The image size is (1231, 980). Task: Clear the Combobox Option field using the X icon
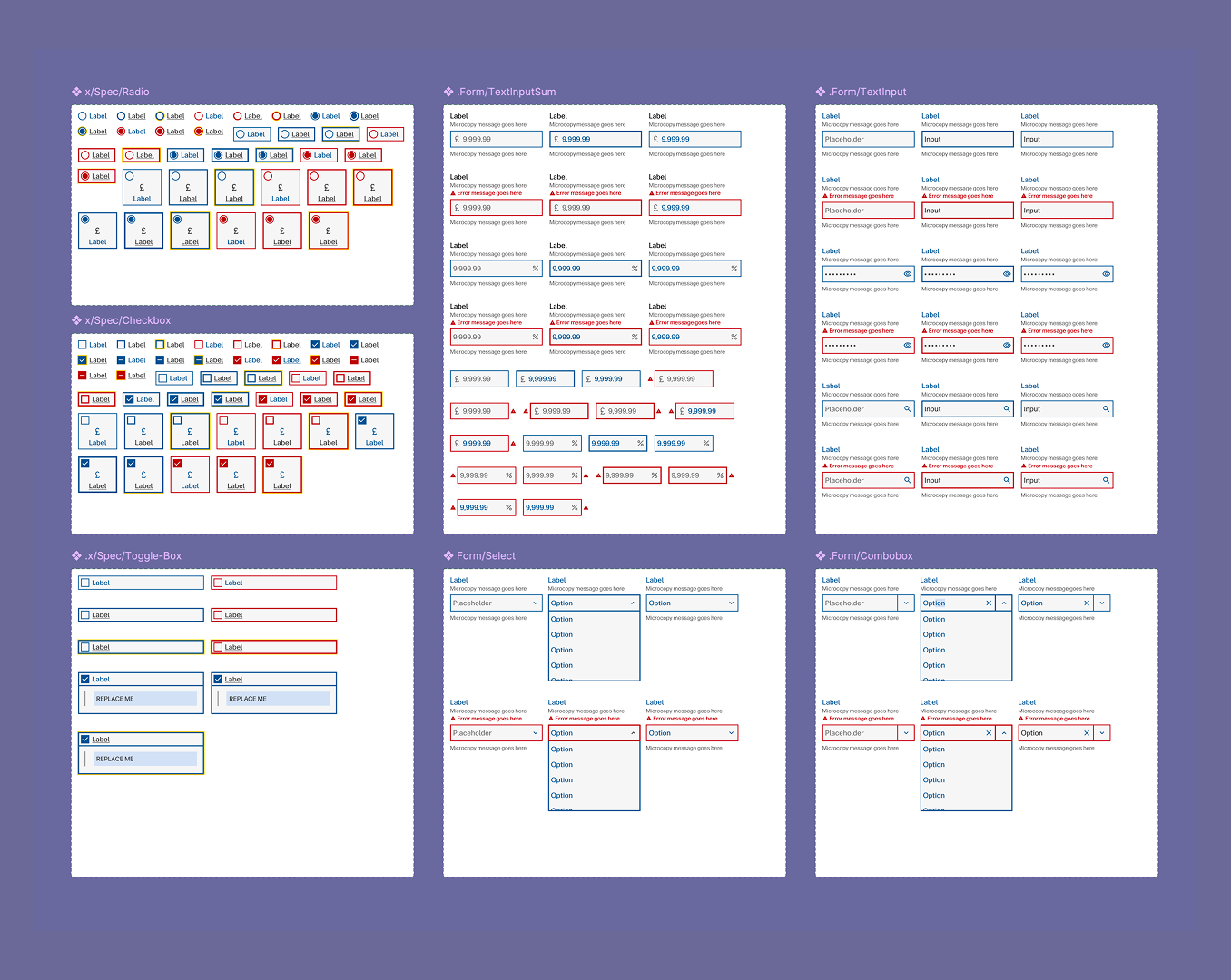pos(988,603)
